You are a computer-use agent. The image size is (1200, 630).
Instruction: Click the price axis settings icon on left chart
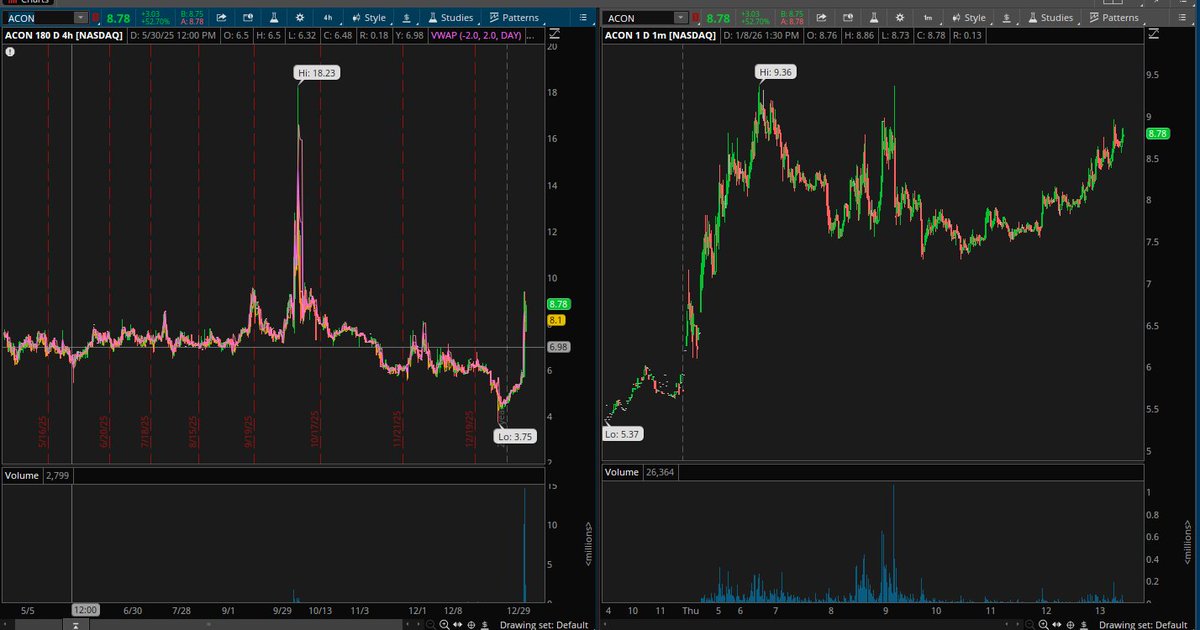tap(553, 35)
